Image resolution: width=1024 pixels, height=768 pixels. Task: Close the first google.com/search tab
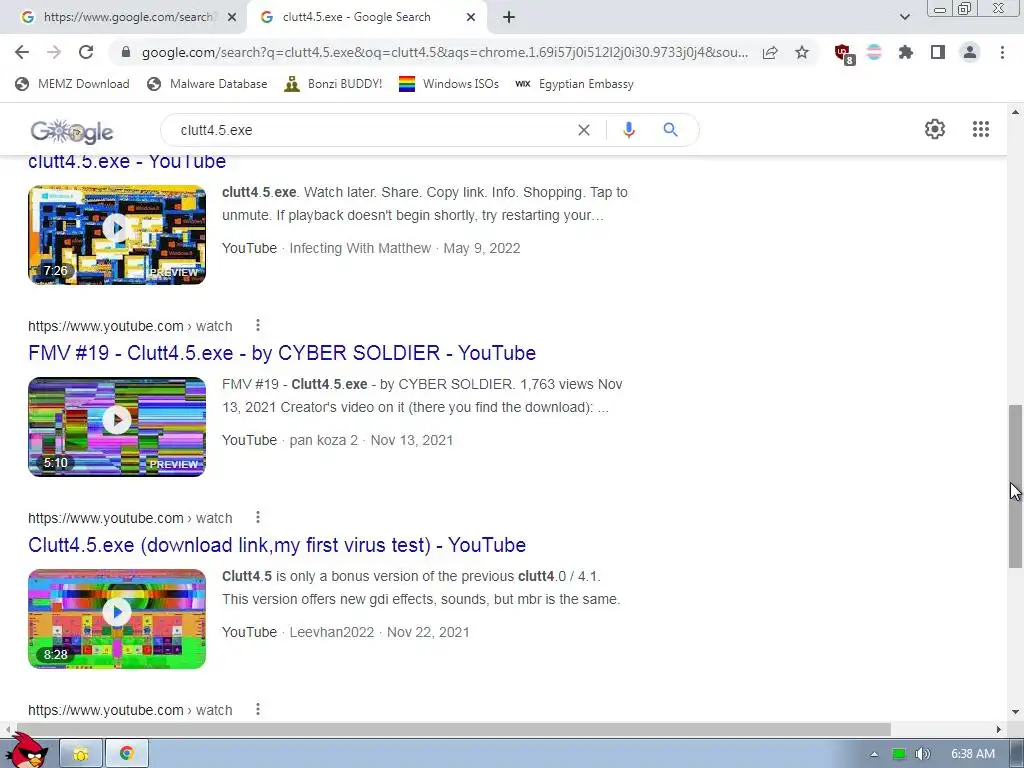(232, 18)
